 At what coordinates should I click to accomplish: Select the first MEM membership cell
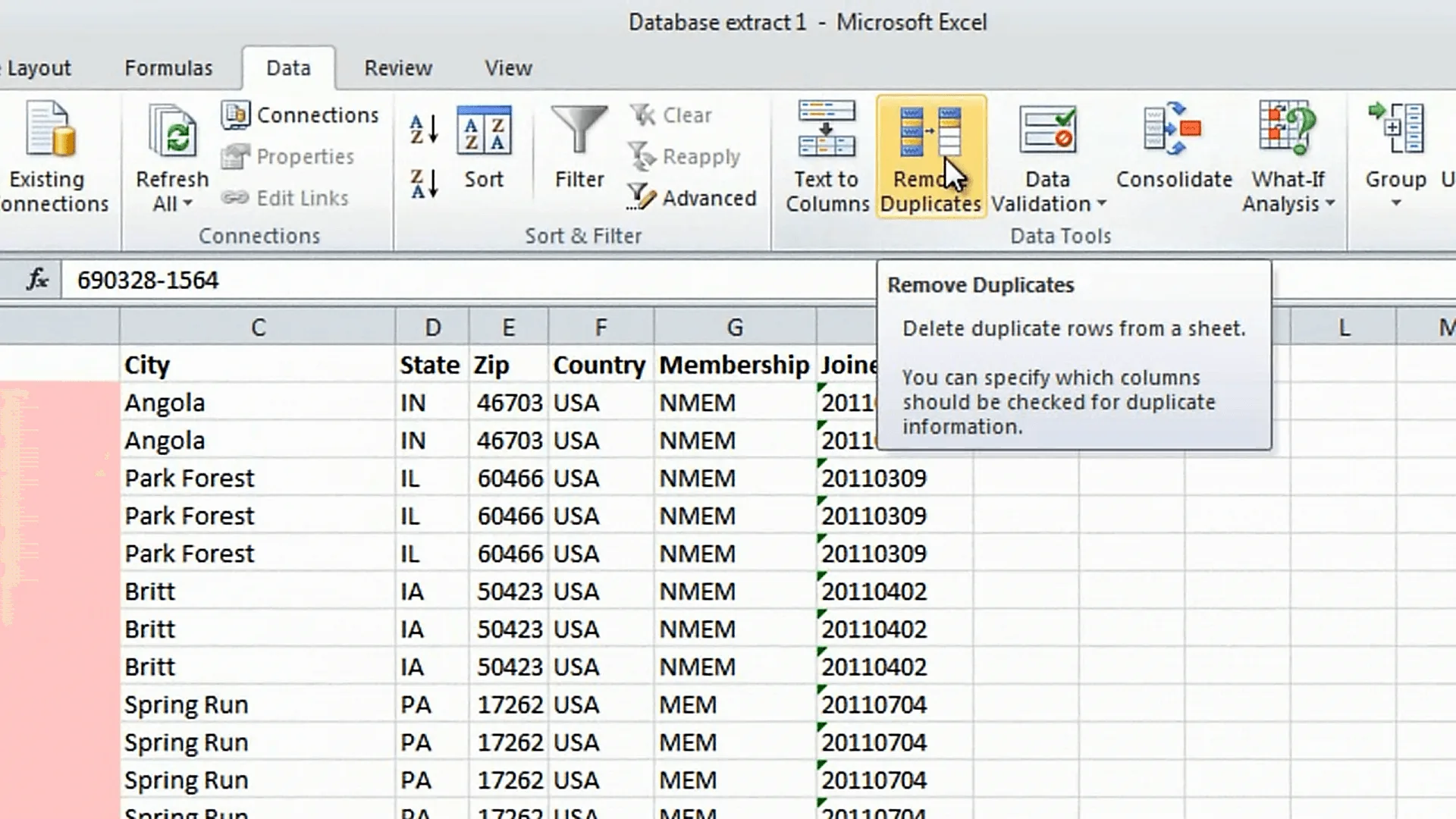[x=735, y=704]
